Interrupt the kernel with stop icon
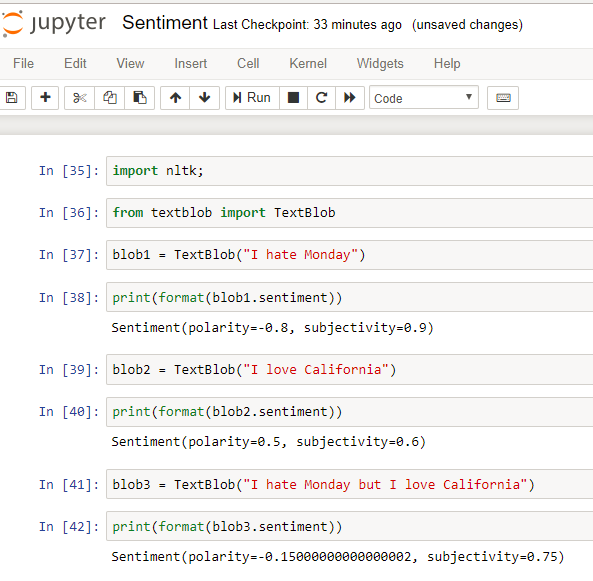593x581 pixels. [293, 98]
